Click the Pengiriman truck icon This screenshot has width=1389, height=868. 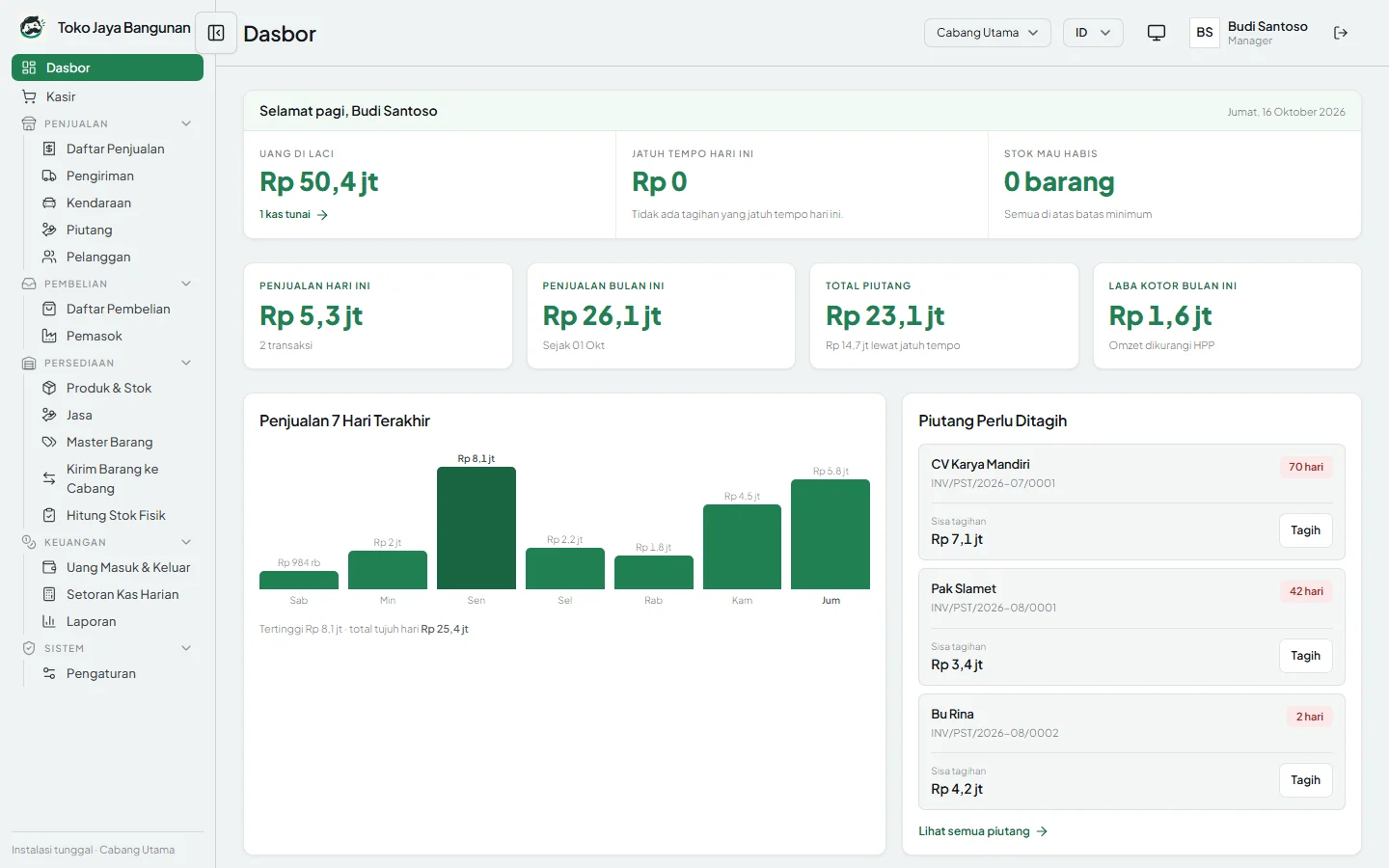pos(49,176)
